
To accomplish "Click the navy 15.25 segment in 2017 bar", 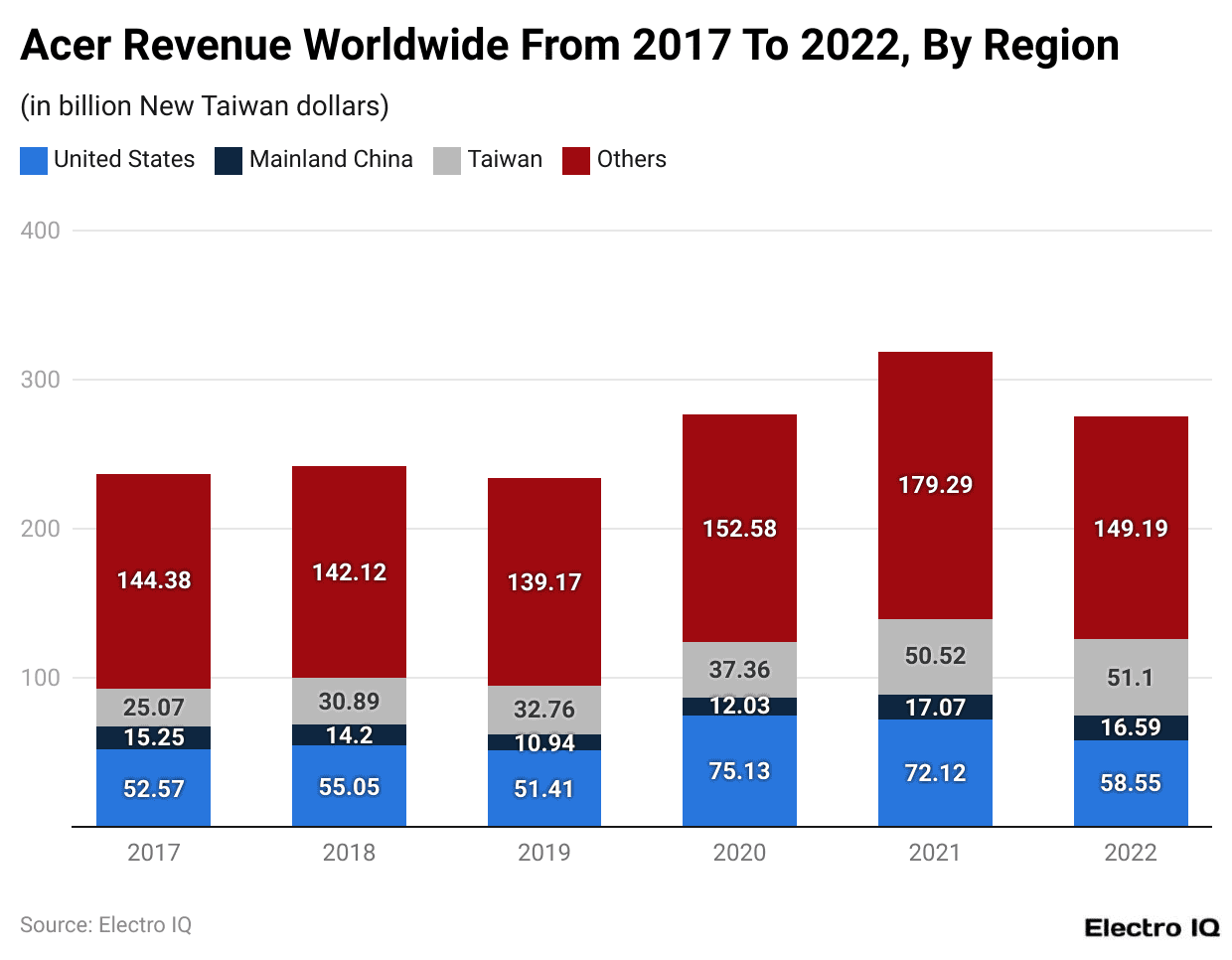I will click(x=152, y=738).
